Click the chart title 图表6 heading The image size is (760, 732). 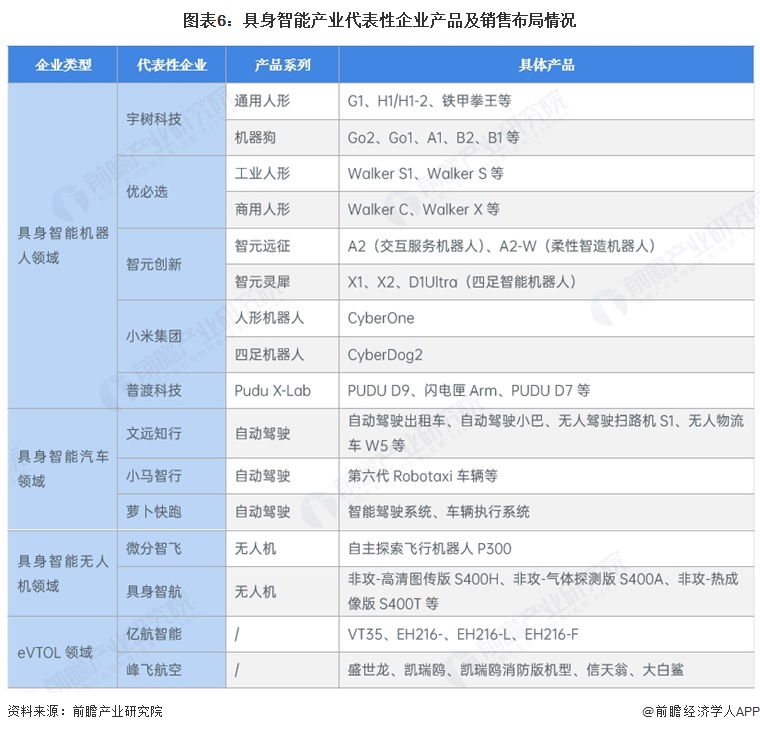[380, 20]
